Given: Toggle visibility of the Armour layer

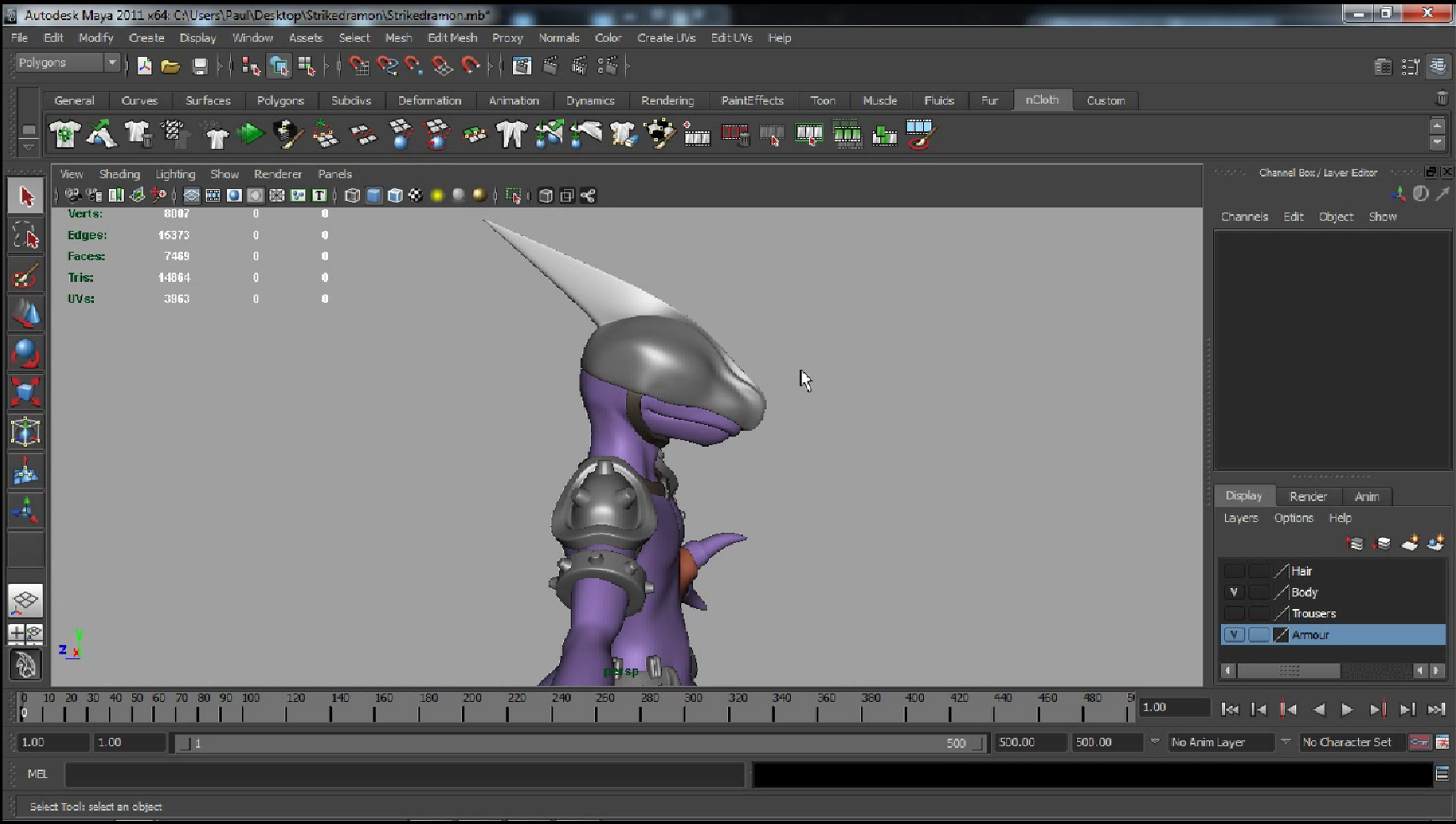Looking at the screenshot, I should 1233,635.
